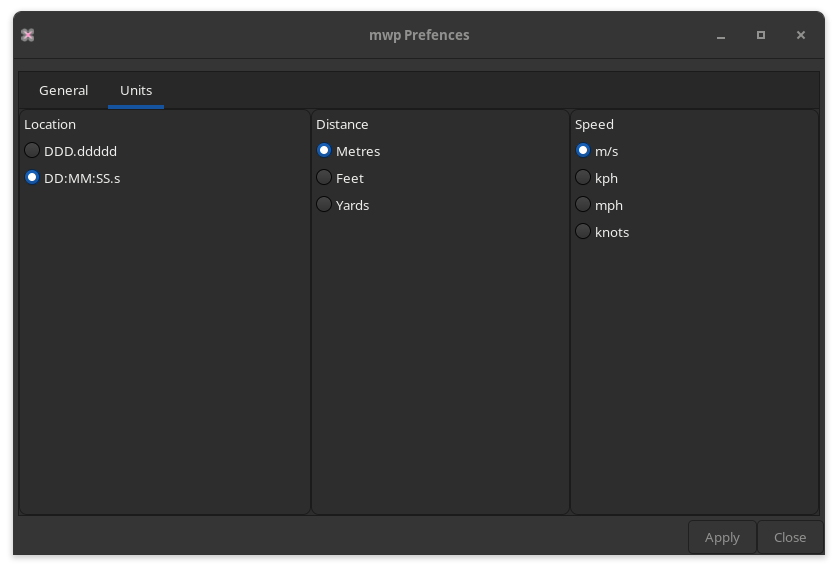Click the Close button at bottom

pos(790,537)
